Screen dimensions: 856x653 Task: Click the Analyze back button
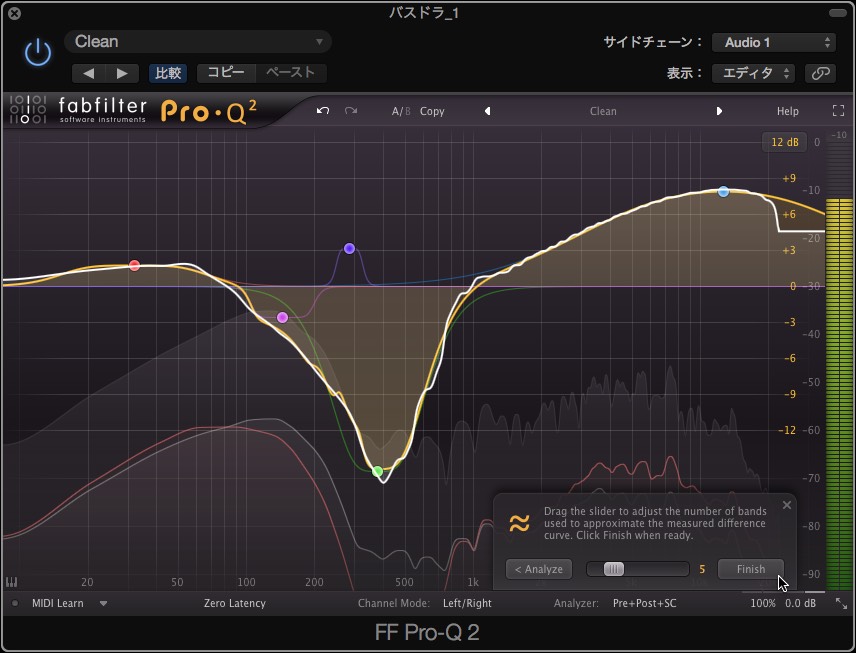pyautogui.click(x=539, y=569)
